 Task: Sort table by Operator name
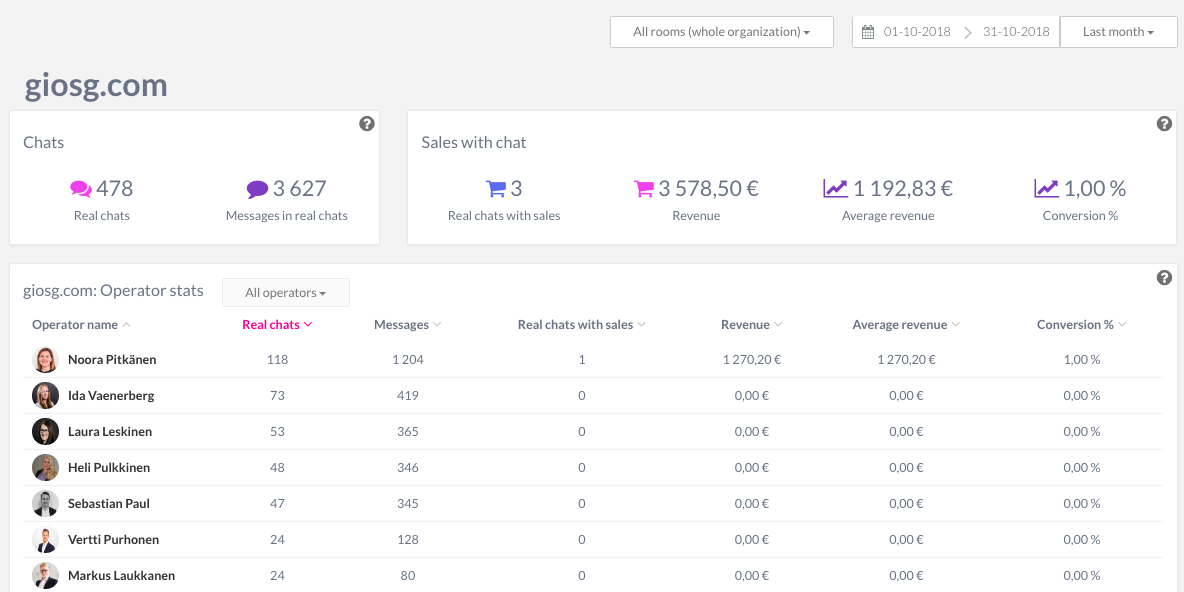(81, 325)
